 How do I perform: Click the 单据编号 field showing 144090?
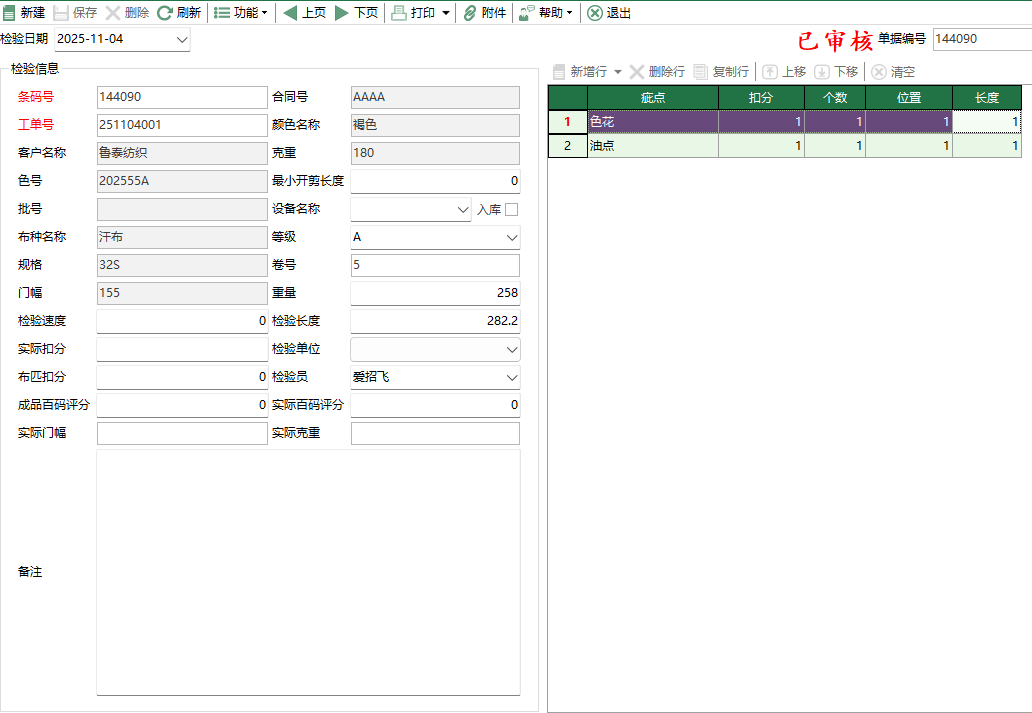pos(980,39)
